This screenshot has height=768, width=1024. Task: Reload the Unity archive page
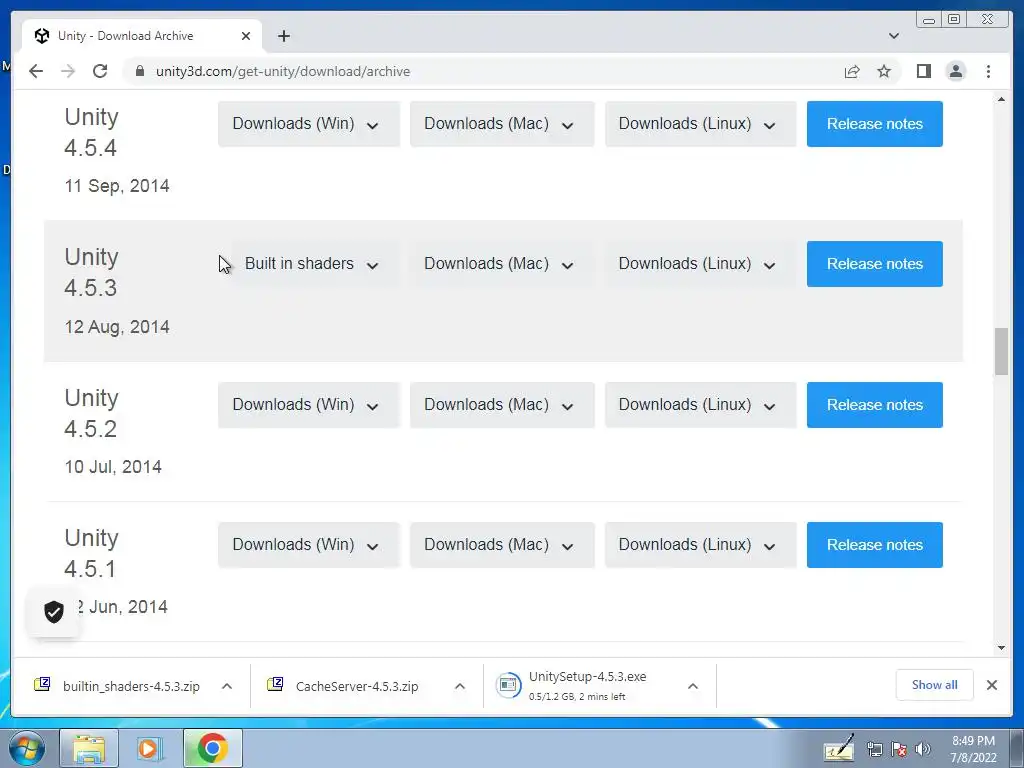[x=100, y=71]
